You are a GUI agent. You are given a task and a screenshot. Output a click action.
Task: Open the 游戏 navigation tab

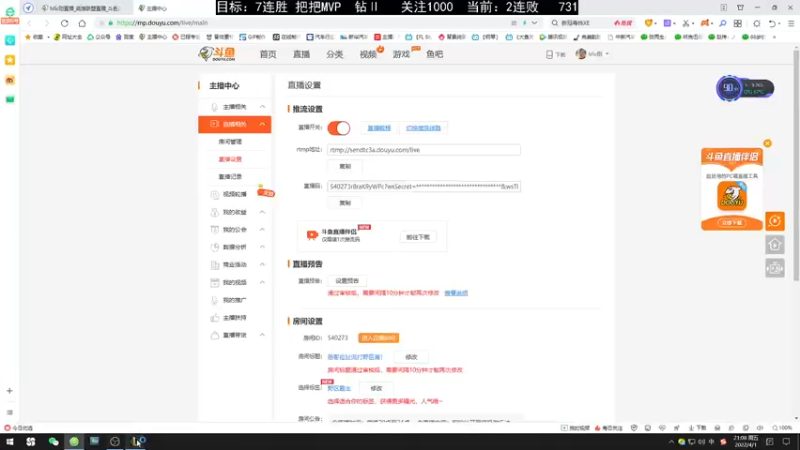pyautogui.click(x=401, y=54)
